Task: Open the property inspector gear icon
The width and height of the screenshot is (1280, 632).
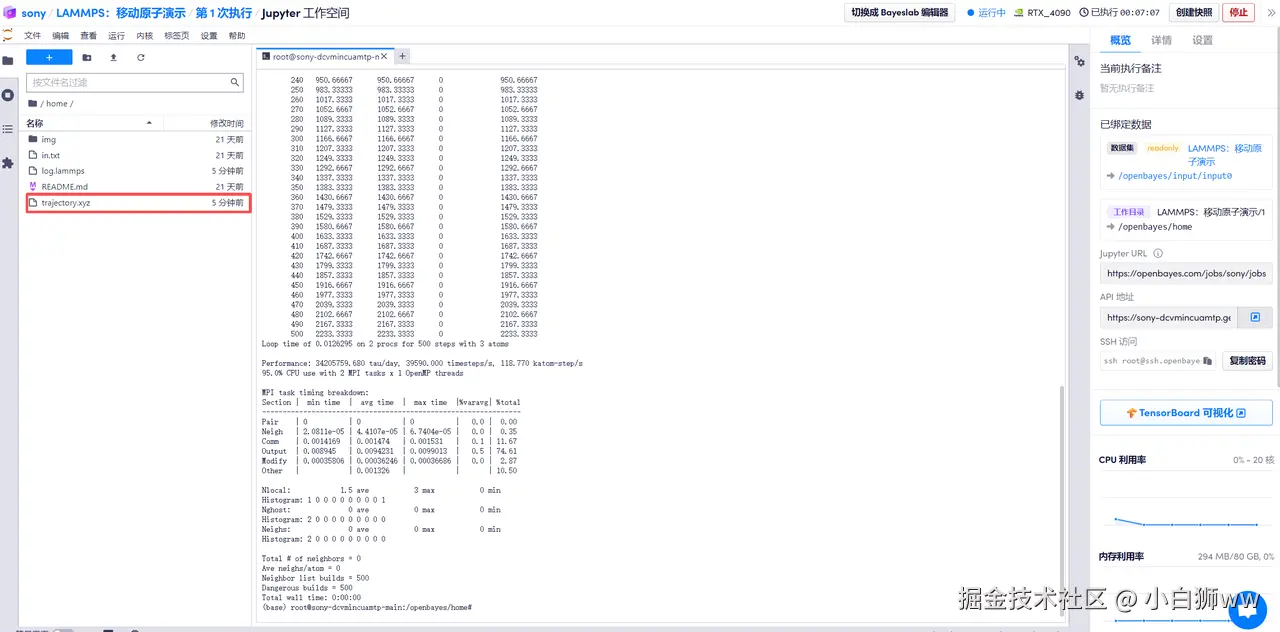Action: pos(1079,62)
